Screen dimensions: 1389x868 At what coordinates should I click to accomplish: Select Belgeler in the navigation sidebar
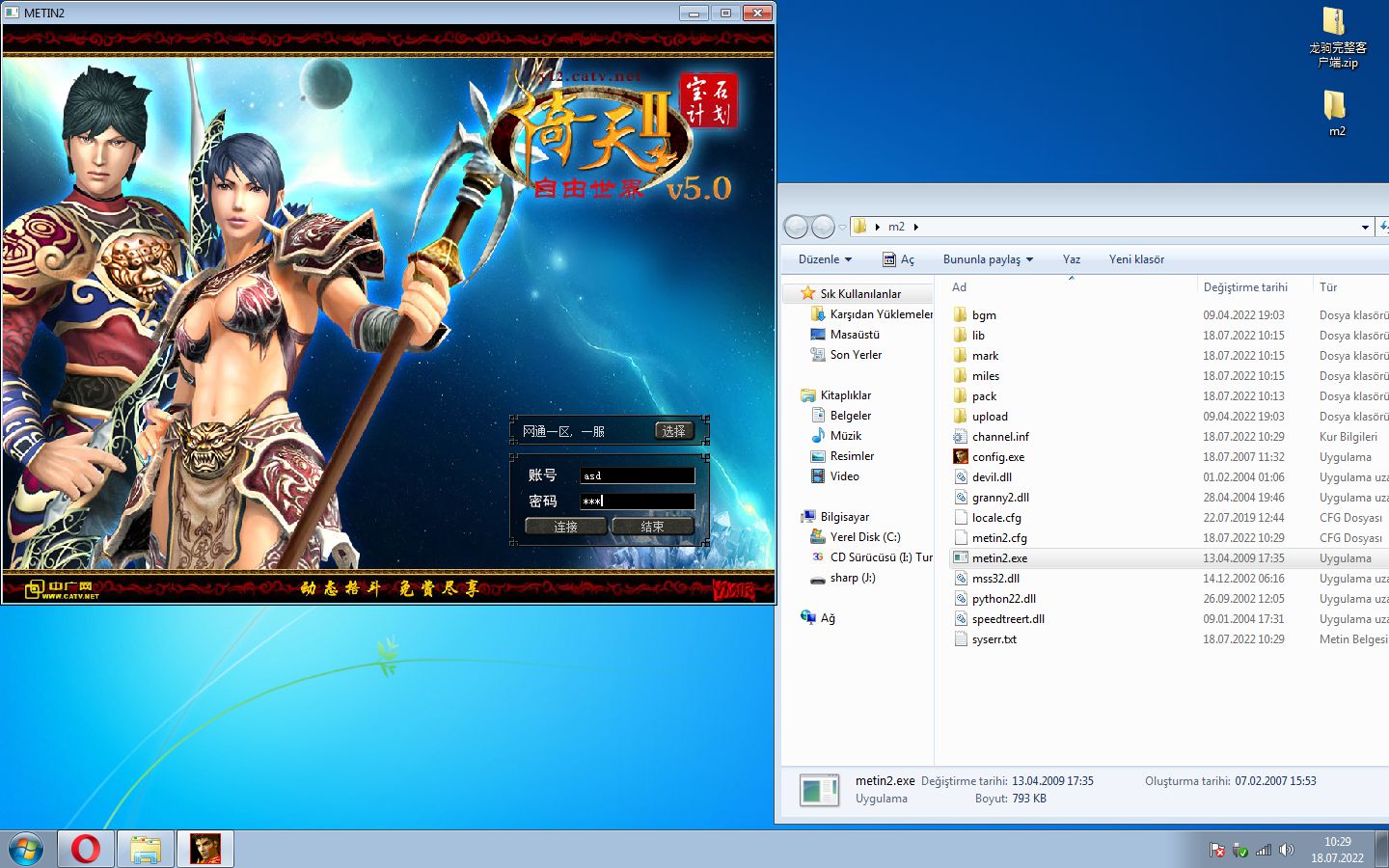point(849,415)
